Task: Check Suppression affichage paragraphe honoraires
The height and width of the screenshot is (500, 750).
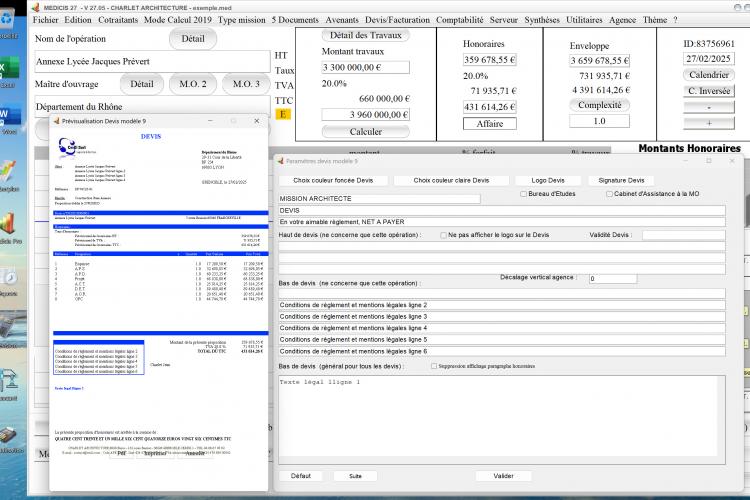Action: click(x=434, y=366)
